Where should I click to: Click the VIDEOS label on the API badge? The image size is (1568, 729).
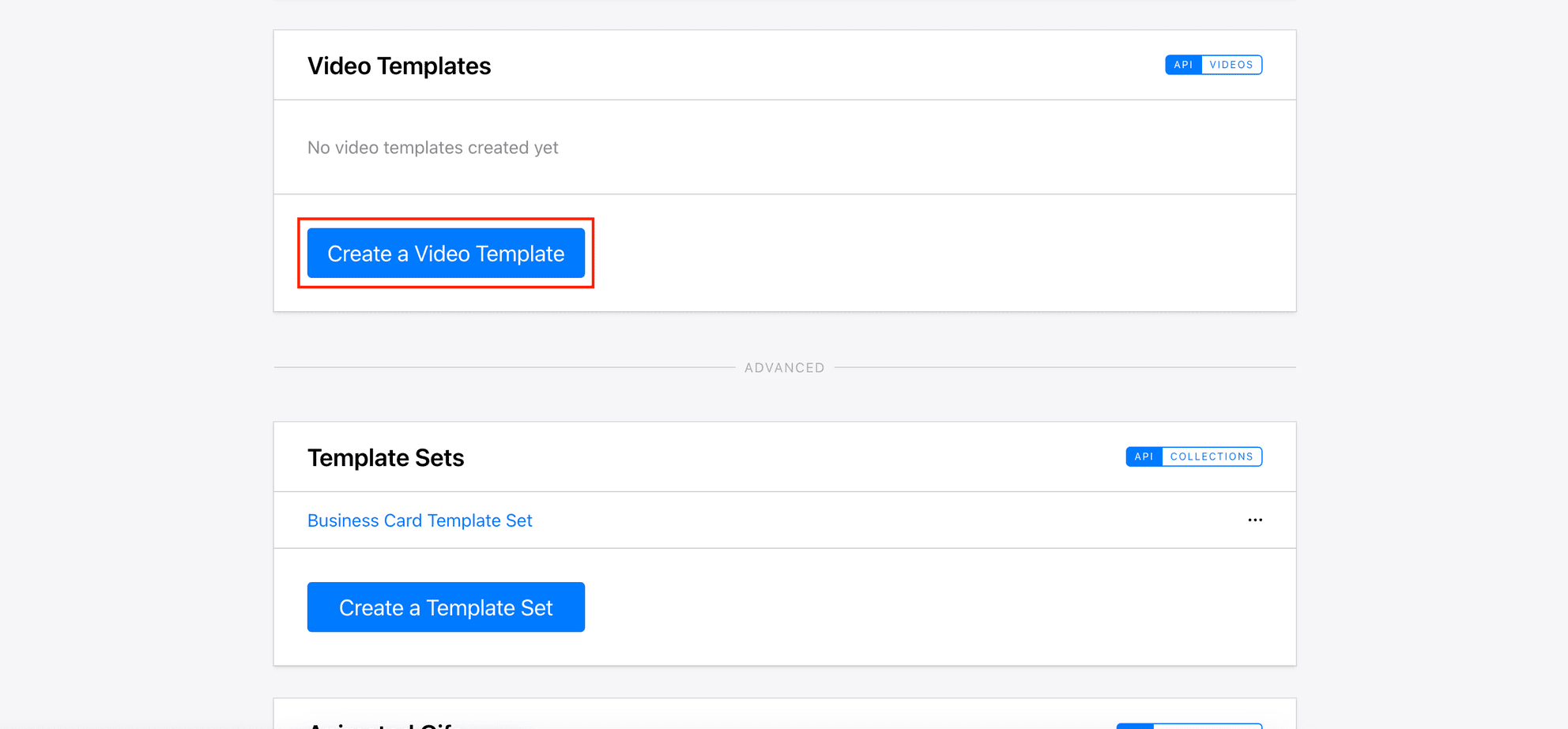pyautogui.click(x=1230, y=65)
